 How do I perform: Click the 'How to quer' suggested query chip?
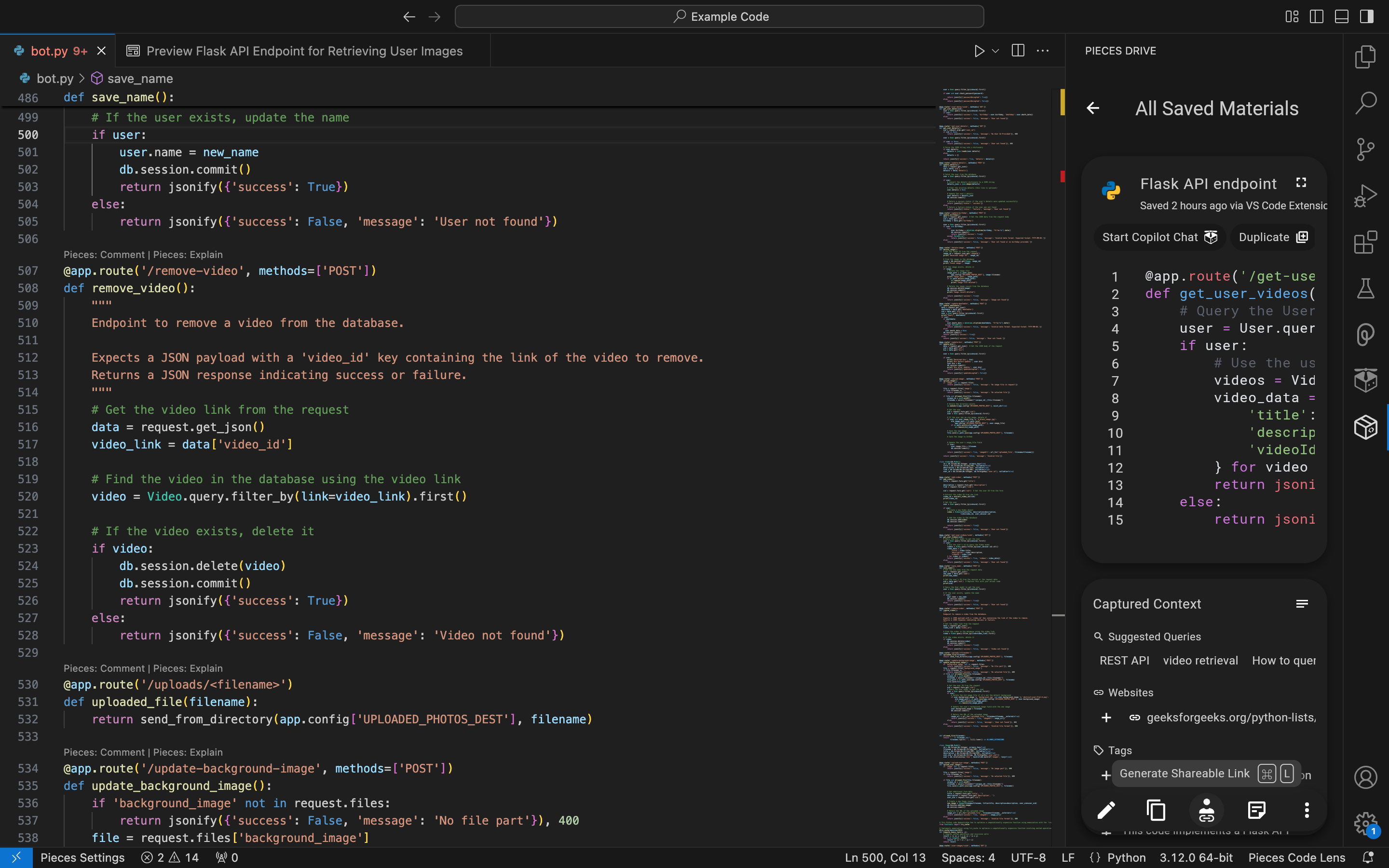point(1283,660)
